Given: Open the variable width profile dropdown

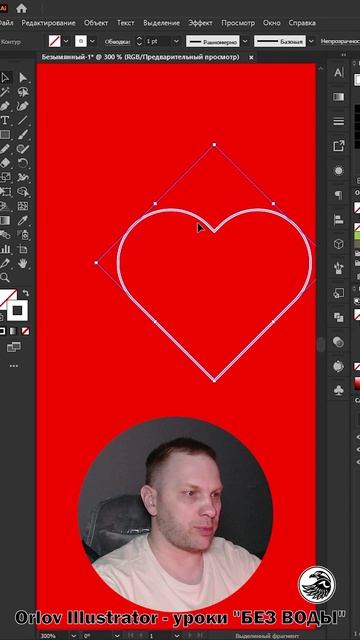Looking at the screenshot, I should (245, 41).
